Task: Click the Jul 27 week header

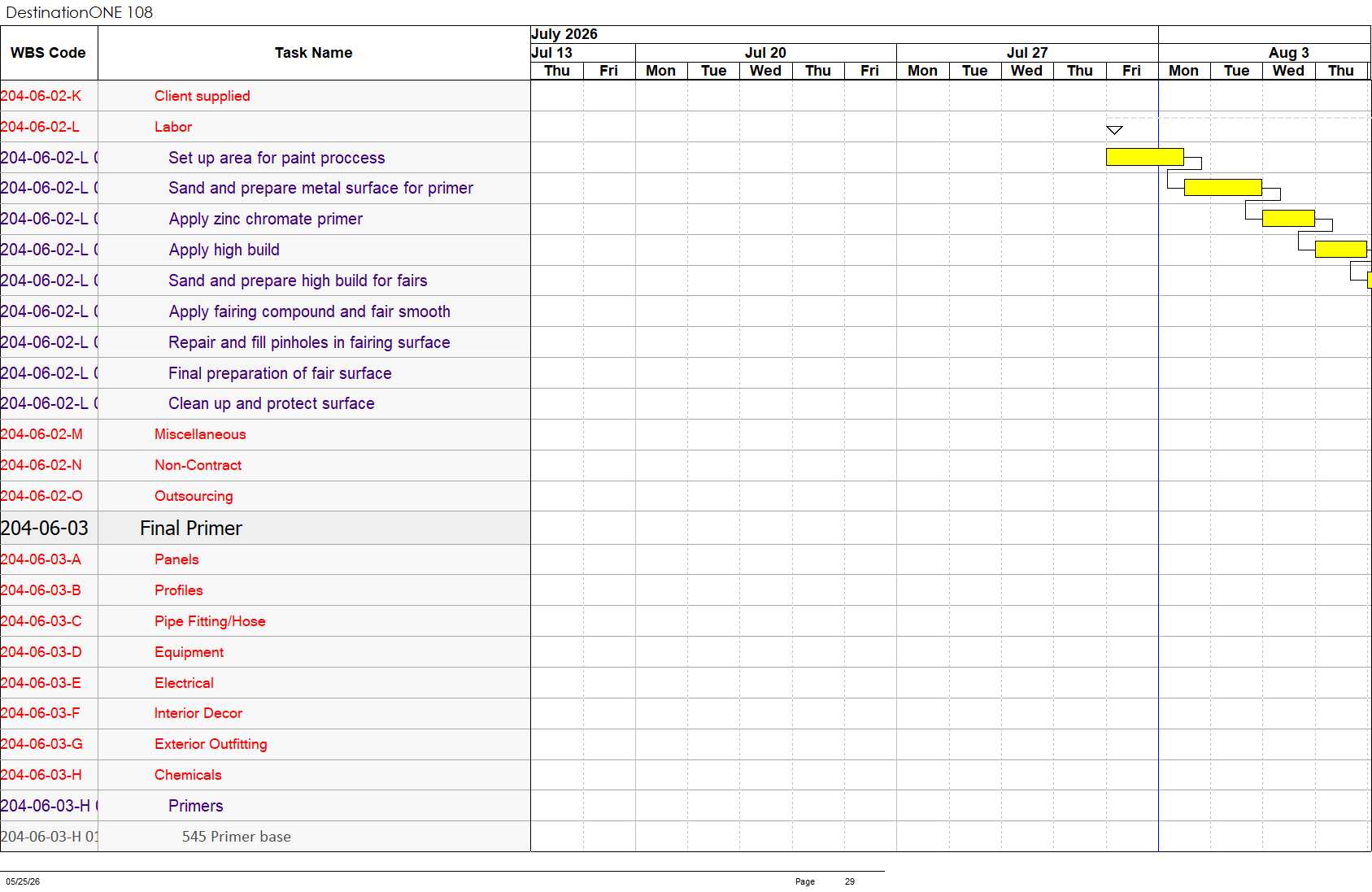Action: pyautogui.click(x=1027, y=53)
